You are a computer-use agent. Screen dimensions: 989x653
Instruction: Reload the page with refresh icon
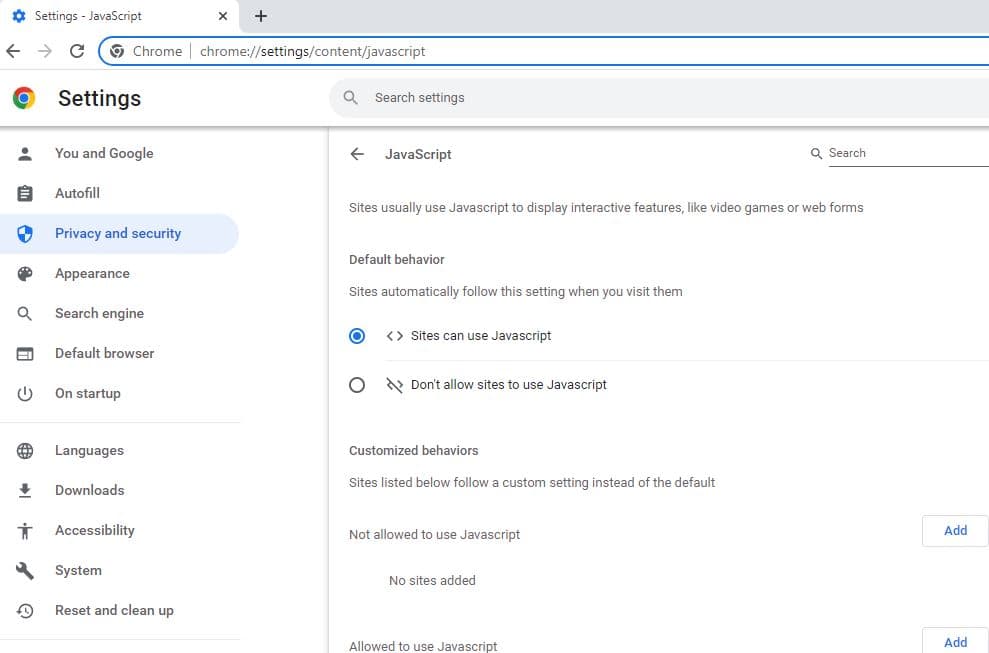click(77, 51)
